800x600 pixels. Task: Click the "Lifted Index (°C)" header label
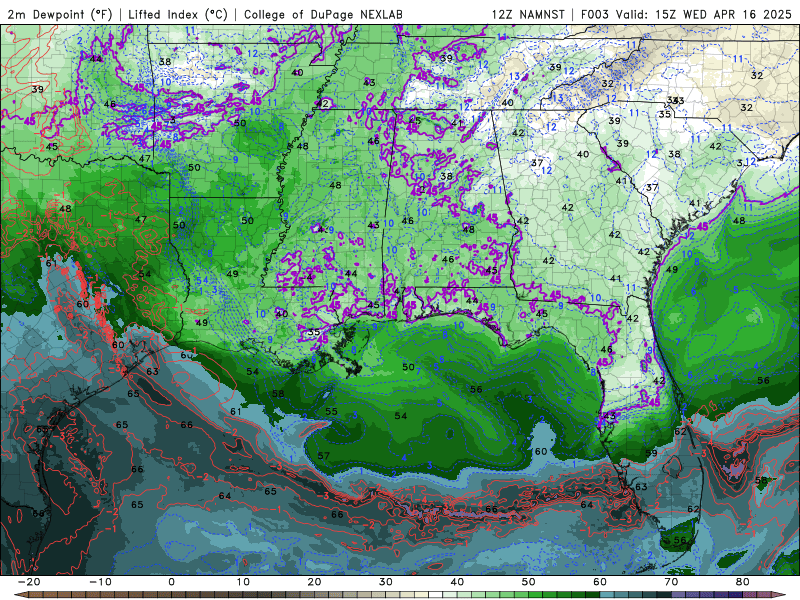tap(178, 14)
